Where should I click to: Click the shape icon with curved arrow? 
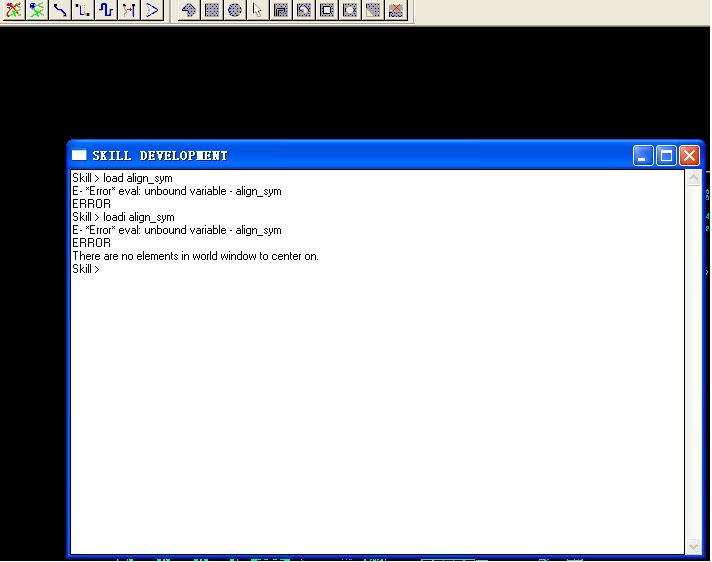304,10
